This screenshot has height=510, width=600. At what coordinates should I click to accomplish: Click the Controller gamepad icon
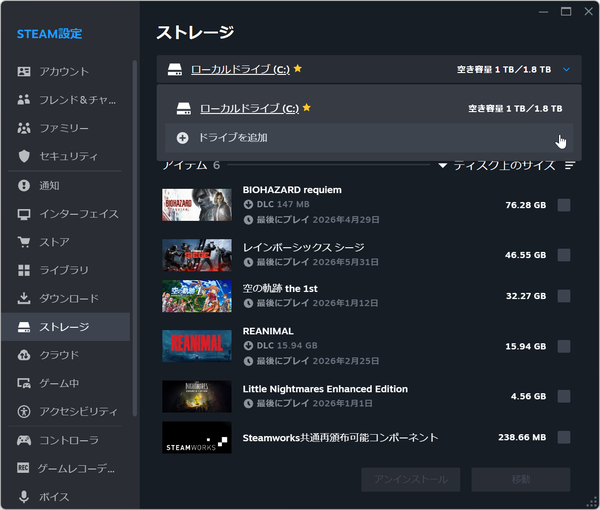pos(24,440)
